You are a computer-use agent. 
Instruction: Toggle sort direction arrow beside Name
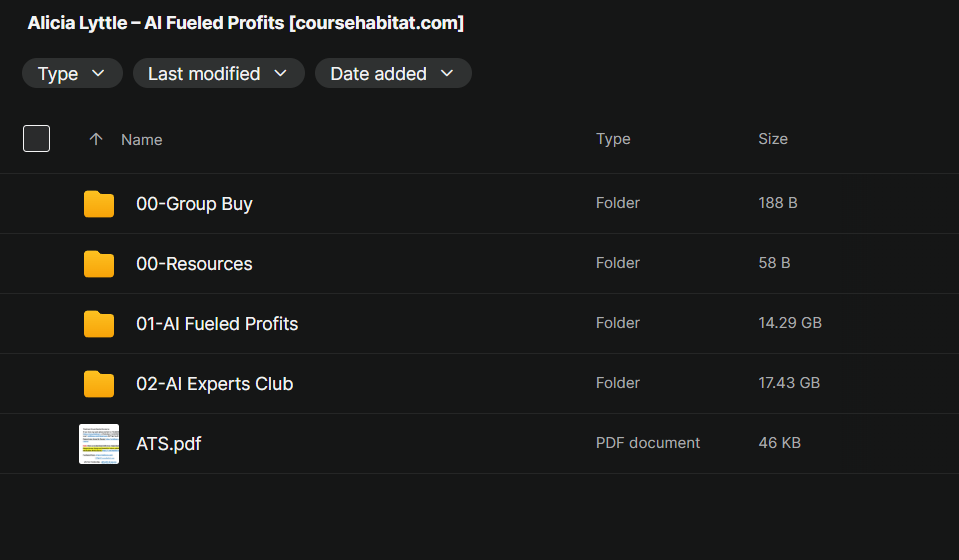point(95,139)
